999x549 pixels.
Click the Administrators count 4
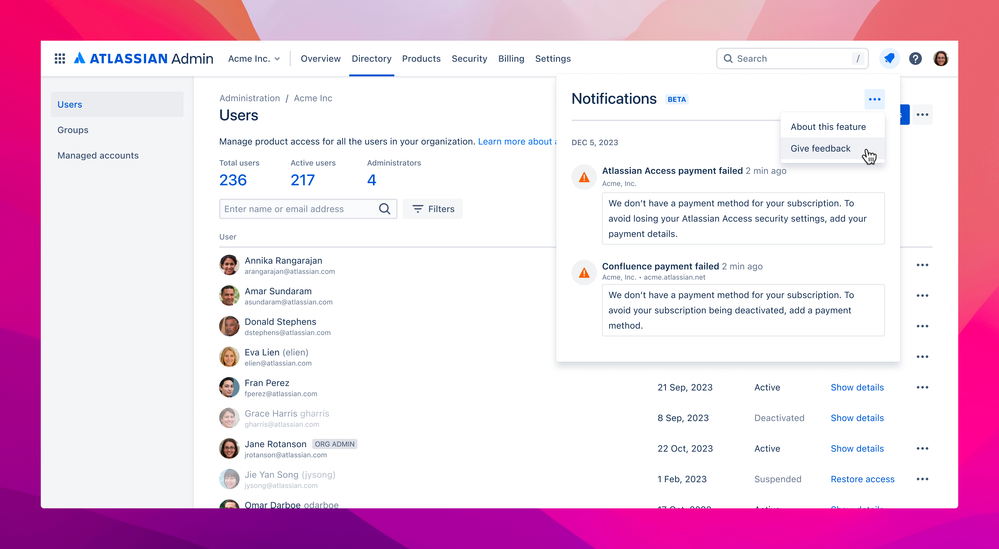pos(371,180)
